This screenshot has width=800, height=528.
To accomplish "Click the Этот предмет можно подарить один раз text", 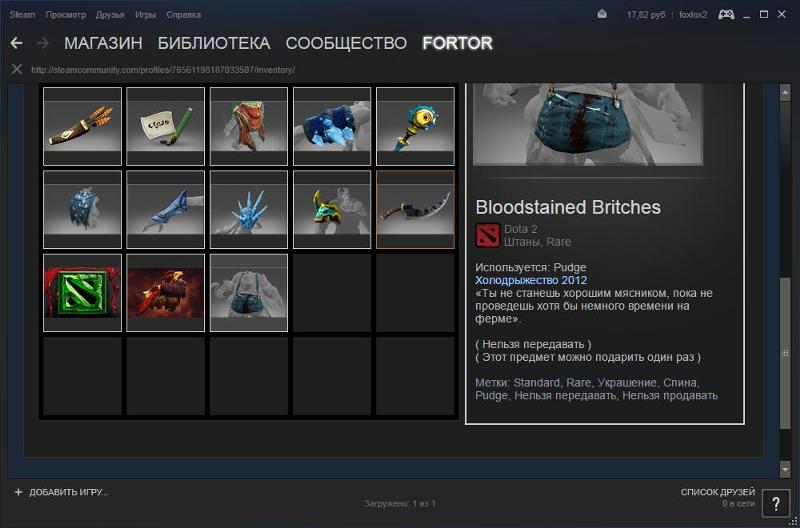I will click(x=588, y=357).
